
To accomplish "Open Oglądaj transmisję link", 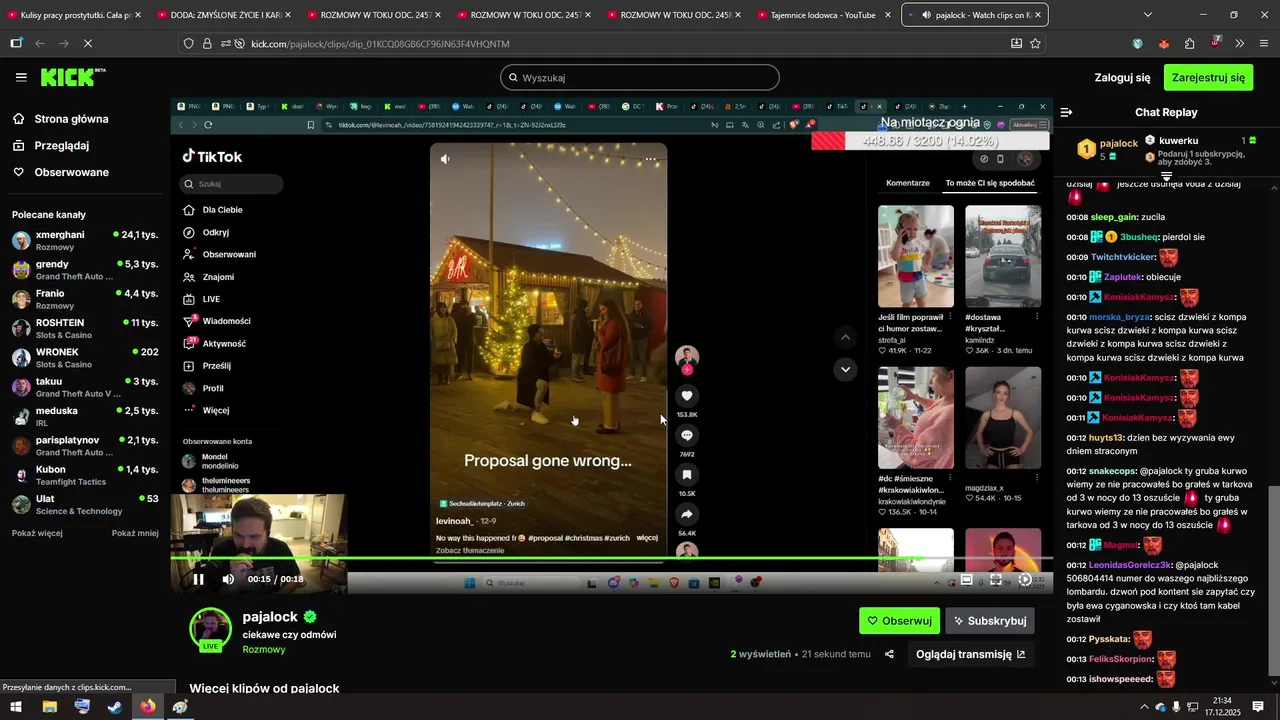I will 970,654.
